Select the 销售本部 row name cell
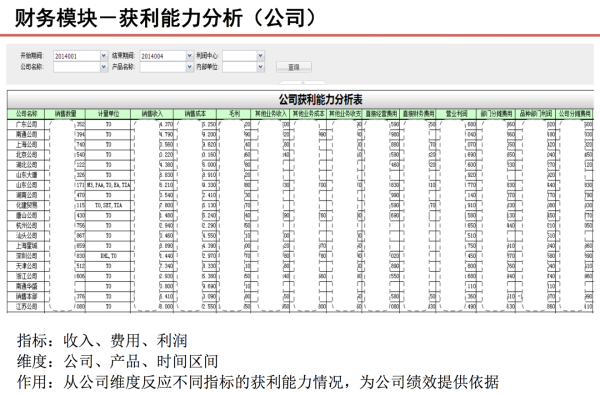 coord(26,297)
